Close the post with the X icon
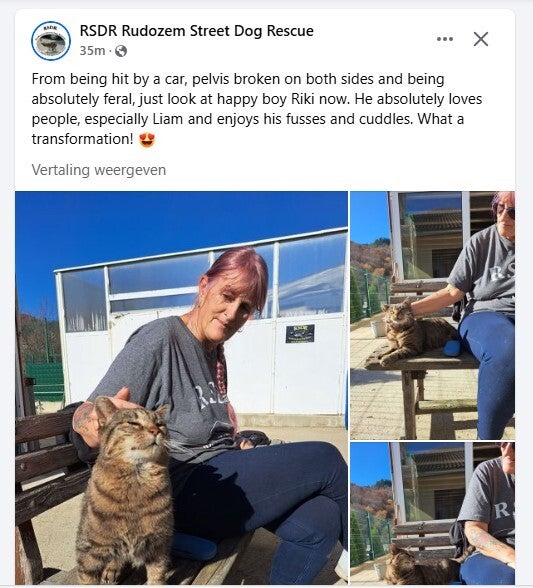The height and width of the screenshot is (588, 533). coord(481,39)
